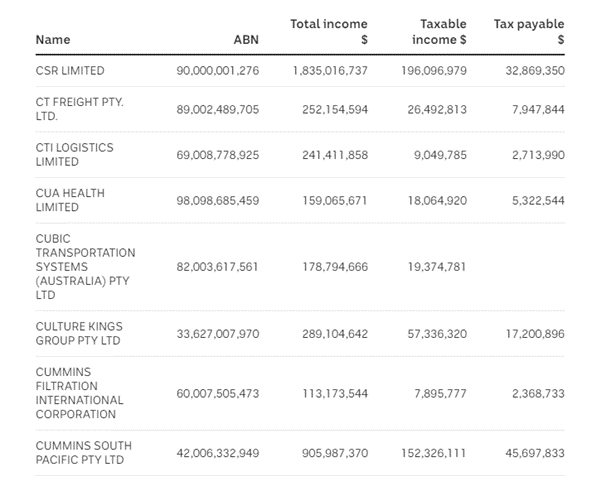Click the ABN column header
This screenshot has width=602, height=477.
245,40
